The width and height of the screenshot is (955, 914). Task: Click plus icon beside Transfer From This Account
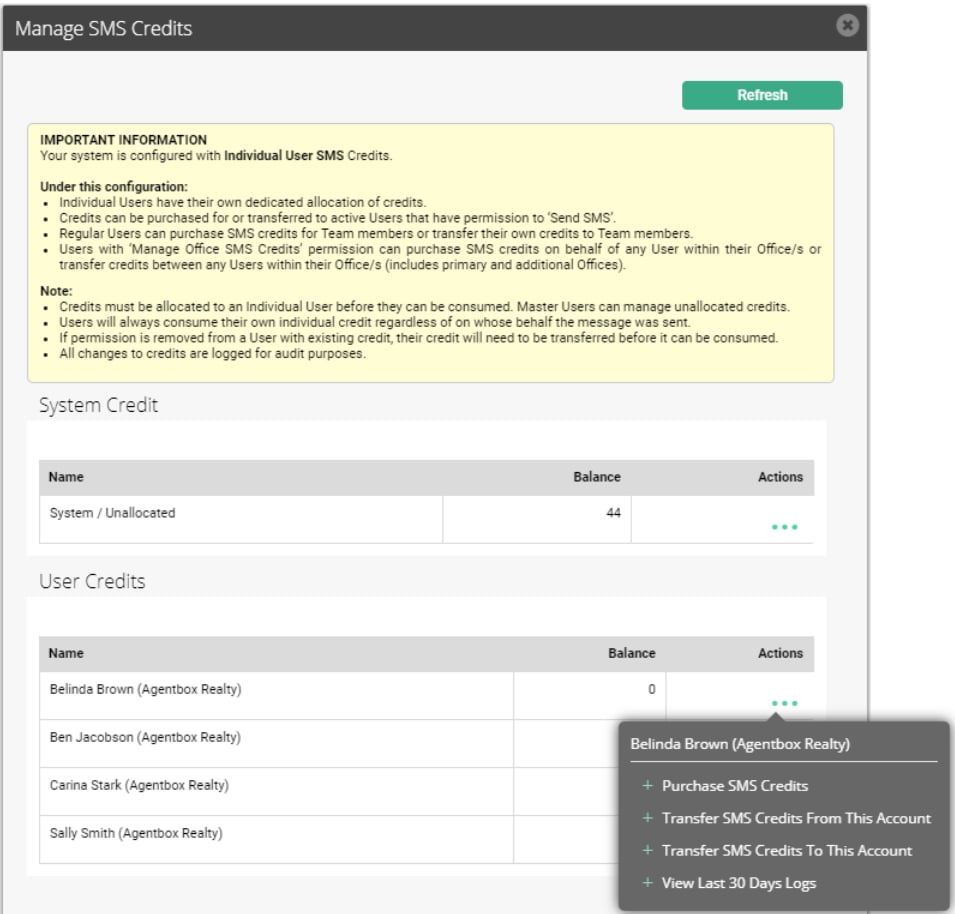pyautogui.click(x=647, y=818)
